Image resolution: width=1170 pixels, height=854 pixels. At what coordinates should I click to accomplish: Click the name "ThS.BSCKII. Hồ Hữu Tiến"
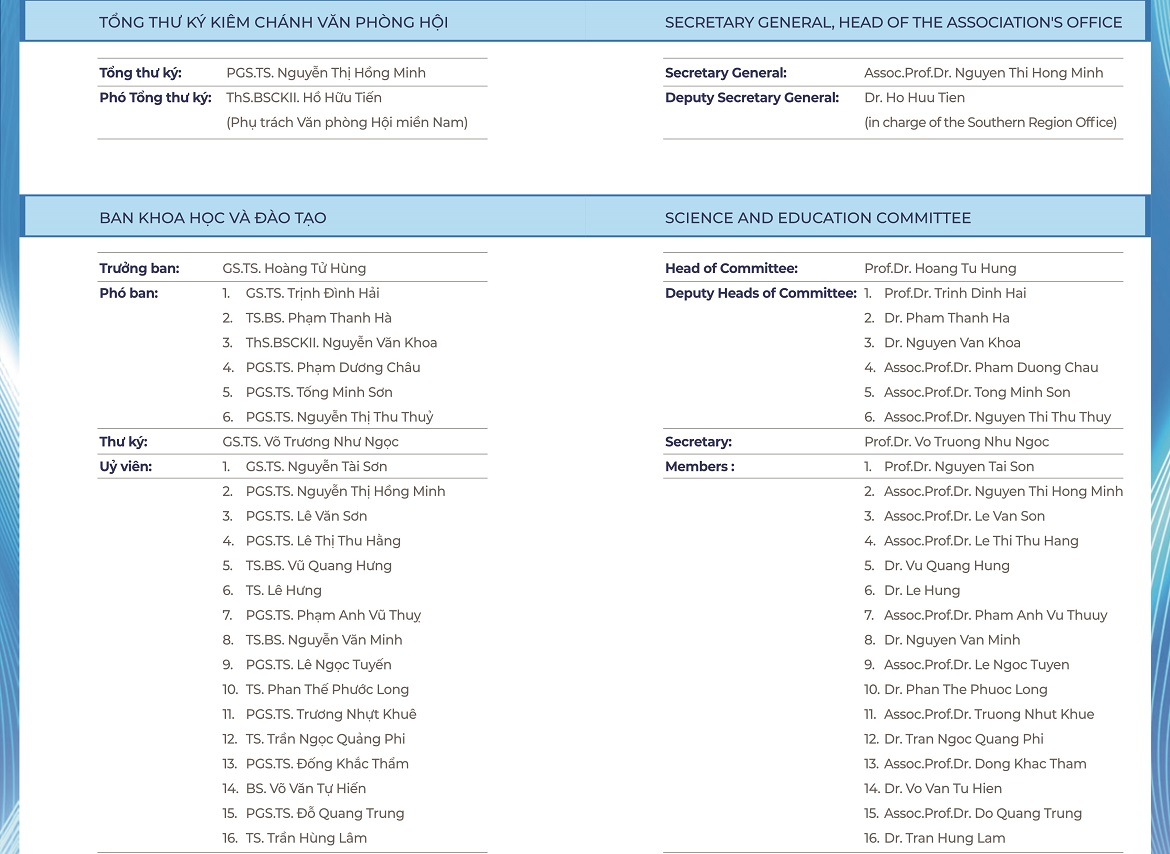(x=304, y=98)
